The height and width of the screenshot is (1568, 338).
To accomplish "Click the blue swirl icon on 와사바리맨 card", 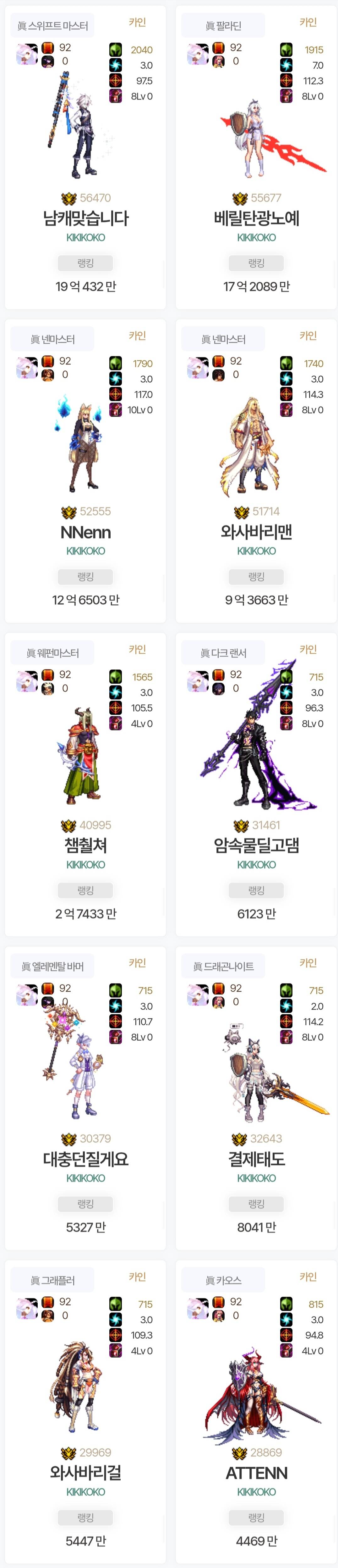I will (x=286, y=379).
